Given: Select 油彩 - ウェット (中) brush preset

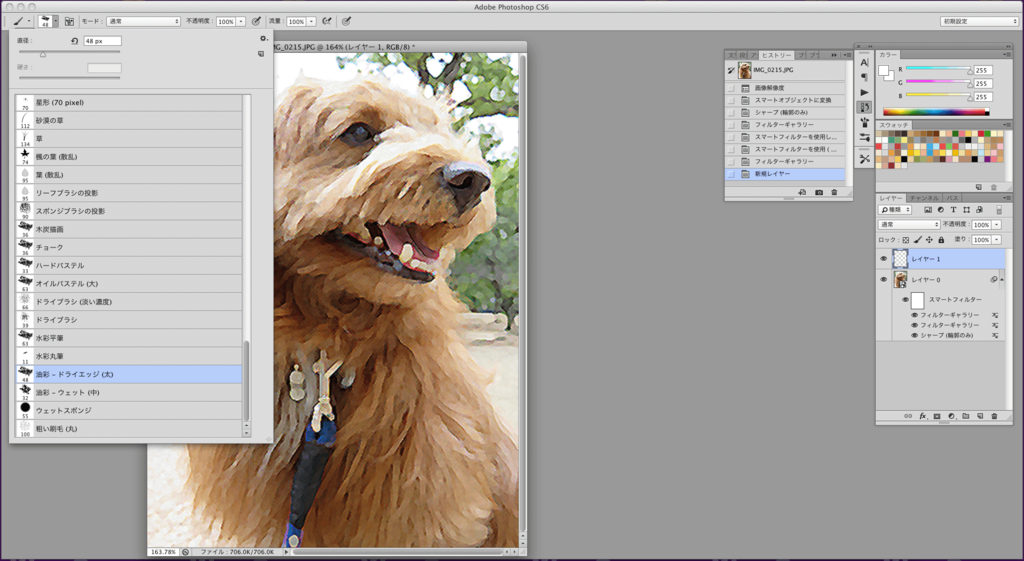Looking at the screenshot, I should coord(129,393).
